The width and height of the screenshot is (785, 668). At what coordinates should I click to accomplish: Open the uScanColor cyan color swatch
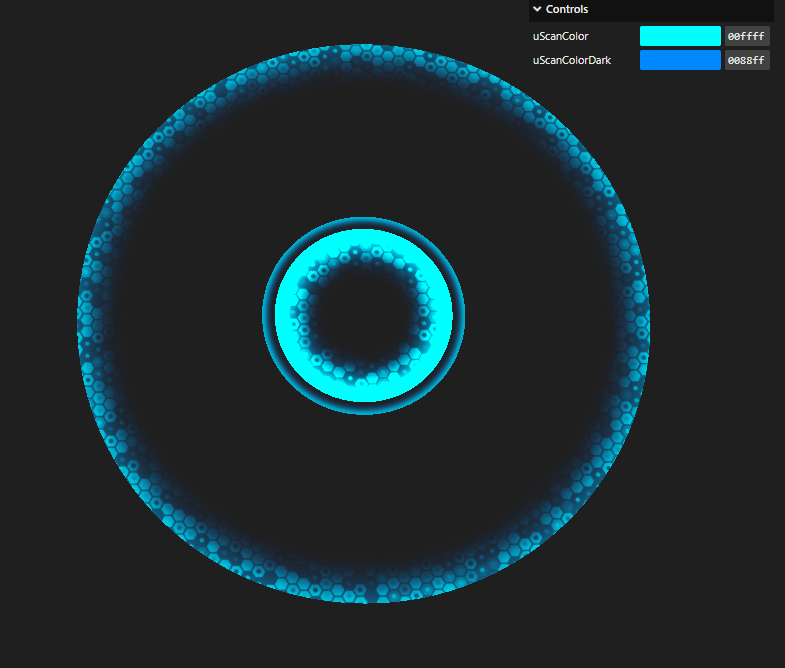pos(680,36)
